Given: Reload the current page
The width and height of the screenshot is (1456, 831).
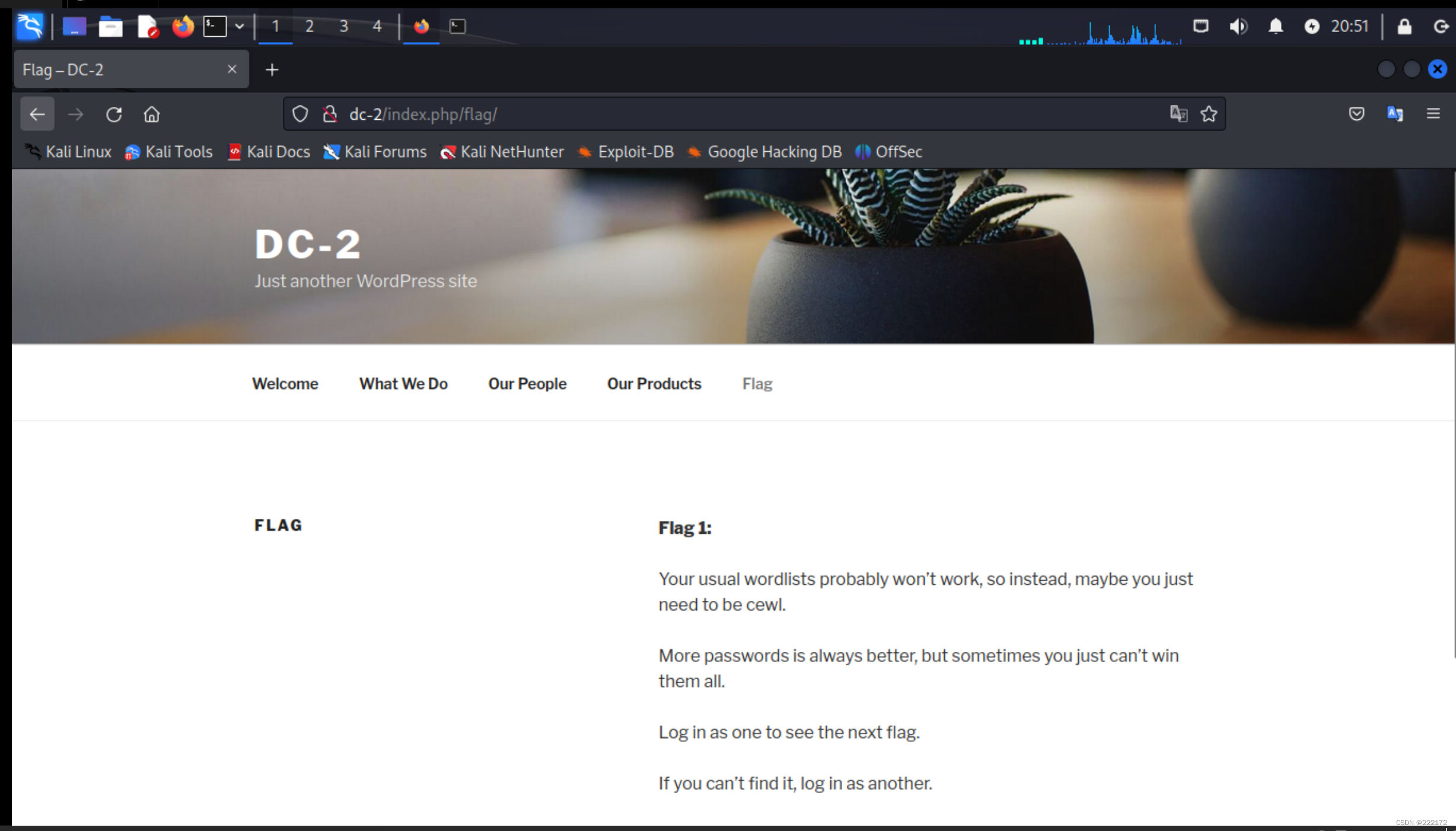Looking at the screenshot, I should (114, 114).
